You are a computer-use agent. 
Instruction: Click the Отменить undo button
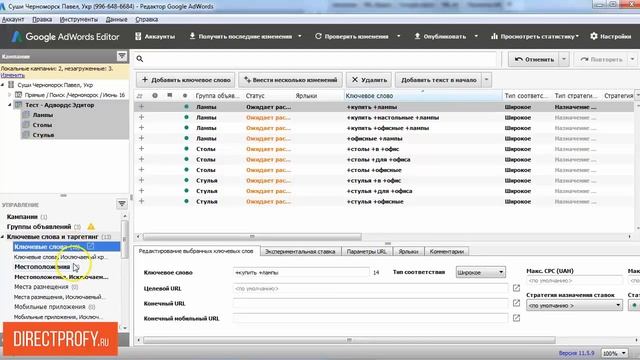pos(534,59)
